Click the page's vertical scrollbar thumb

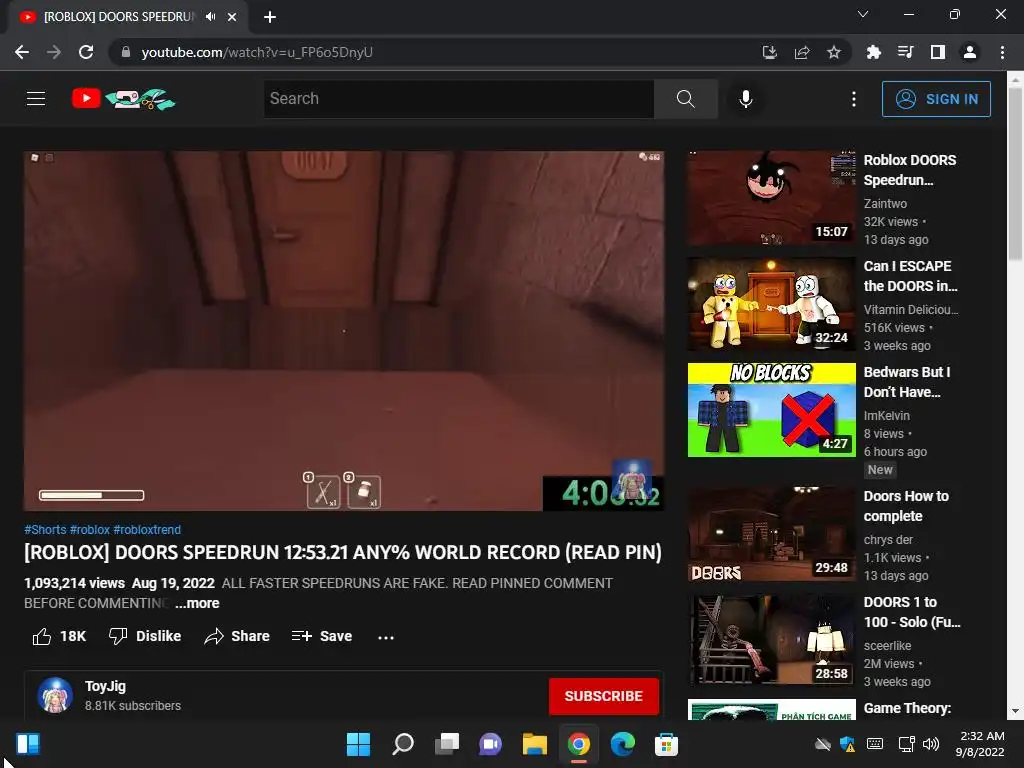[x=1016, y=174]
